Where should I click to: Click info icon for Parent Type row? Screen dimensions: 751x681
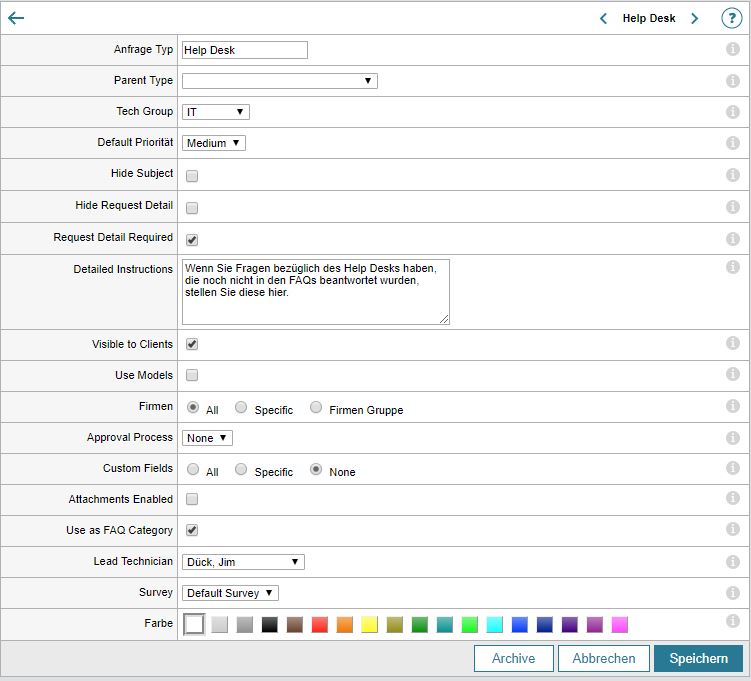[733, 80]
